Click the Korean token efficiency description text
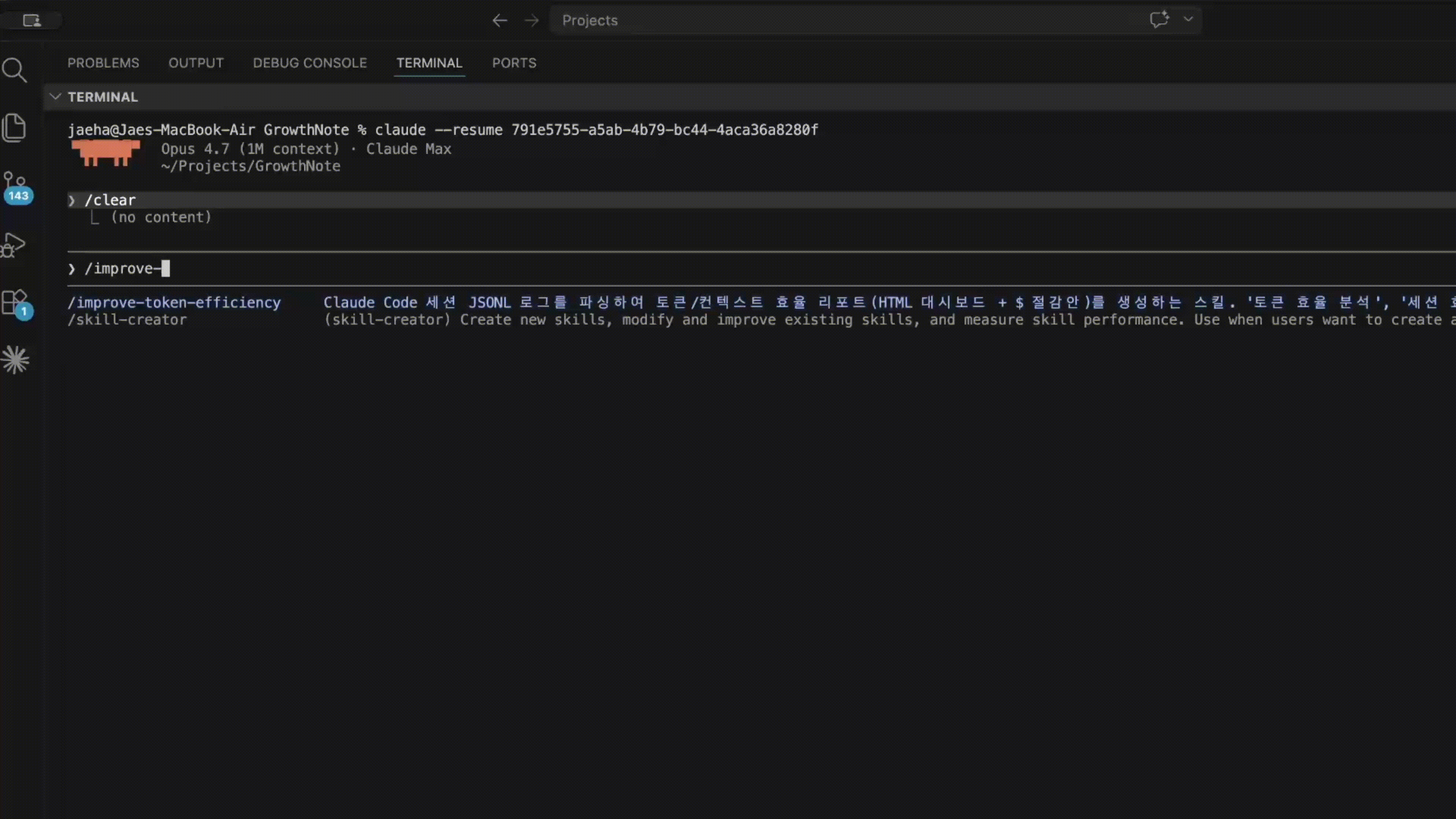 pyautogui.click(x=890, y=303)
